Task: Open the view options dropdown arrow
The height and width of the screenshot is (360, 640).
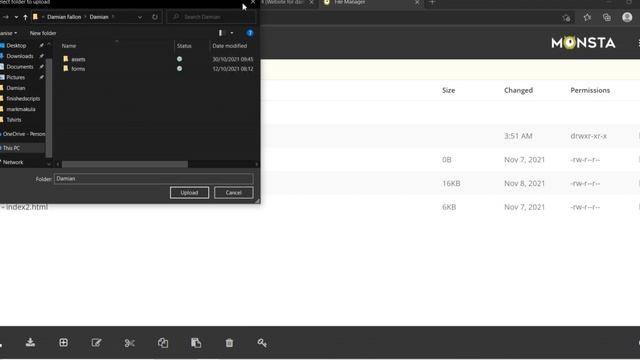Action: point(232,33)
